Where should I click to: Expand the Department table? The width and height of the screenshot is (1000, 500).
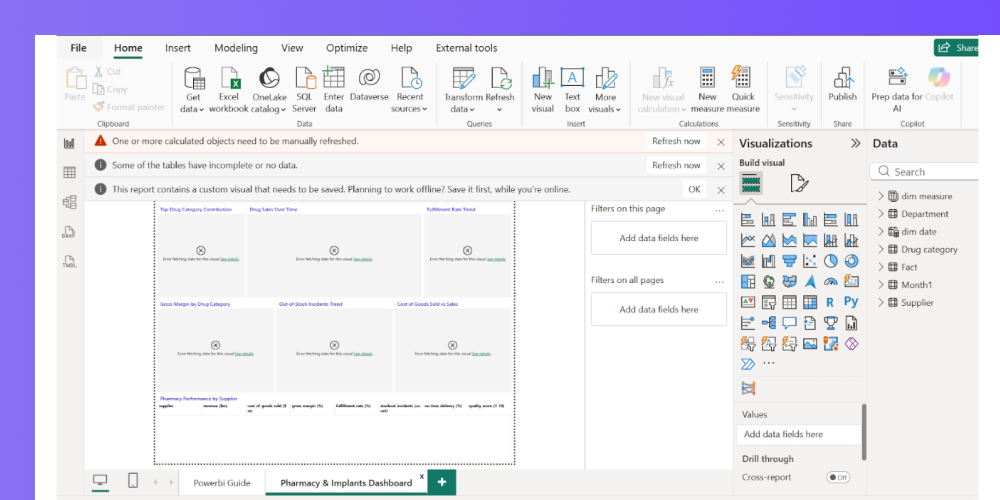(881, 214)
